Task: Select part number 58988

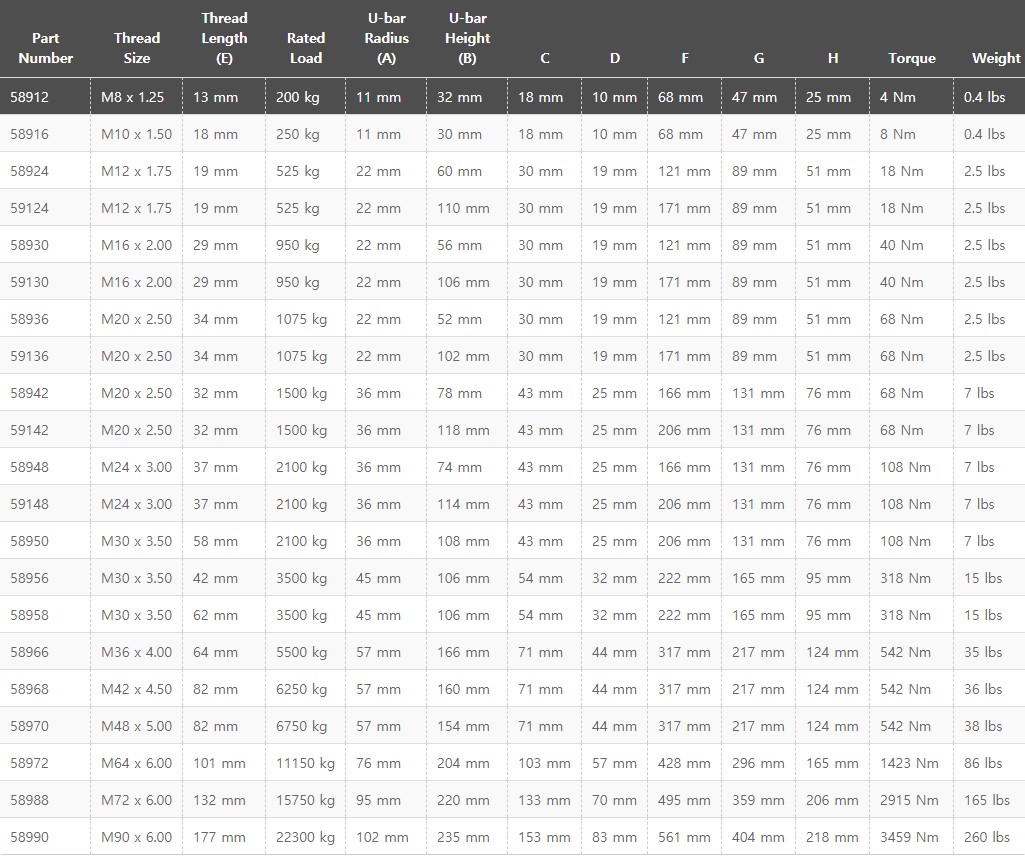Action: [29, 800]
